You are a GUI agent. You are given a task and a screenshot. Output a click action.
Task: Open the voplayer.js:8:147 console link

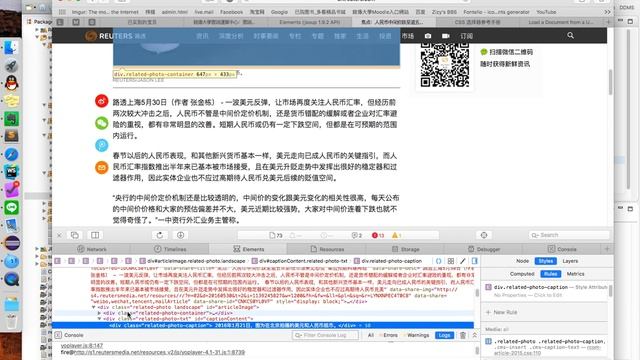82,346
